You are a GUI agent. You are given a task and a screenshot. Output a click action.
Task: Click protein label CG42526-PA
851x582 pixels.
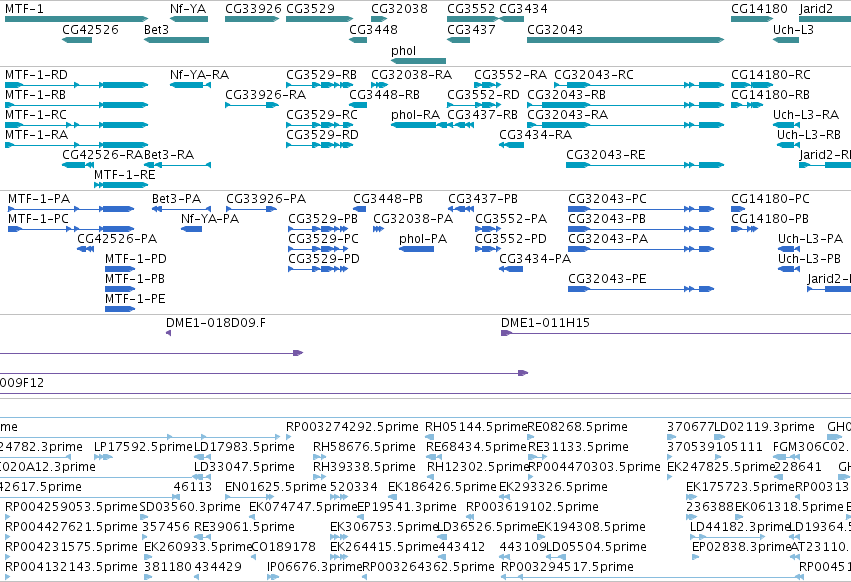point(117,238)
